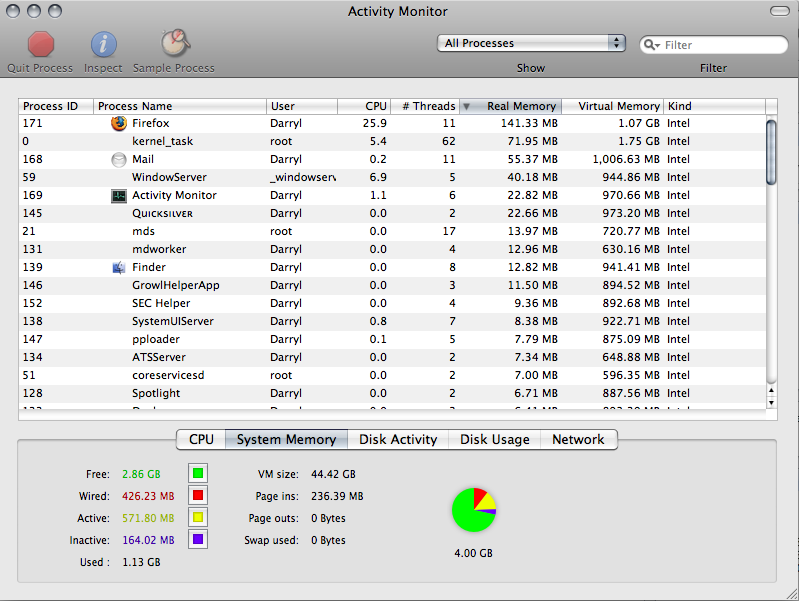Select the coreservicesd process row
799x601 pixels.
[x=392, y=375]
